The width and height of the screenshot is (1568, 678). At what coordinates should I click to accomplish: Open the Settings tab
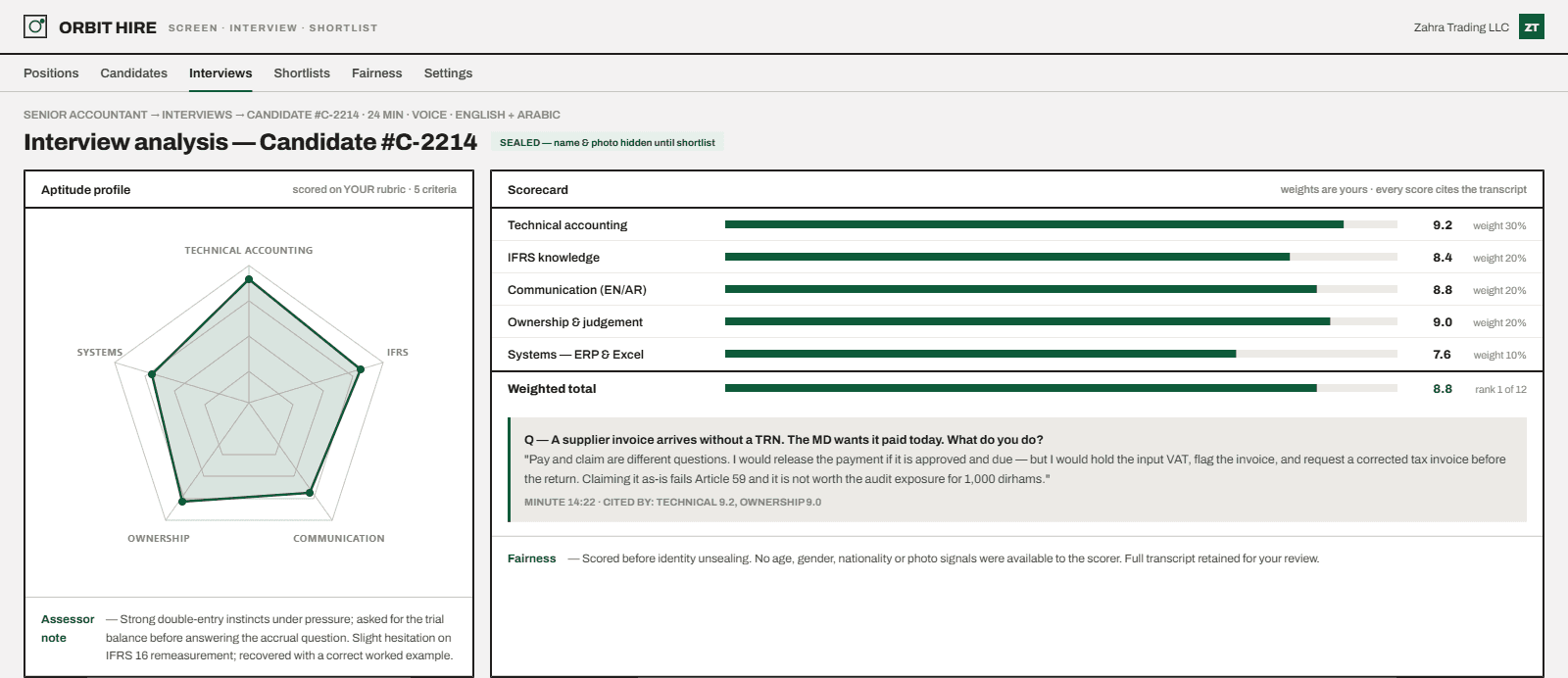448,73
